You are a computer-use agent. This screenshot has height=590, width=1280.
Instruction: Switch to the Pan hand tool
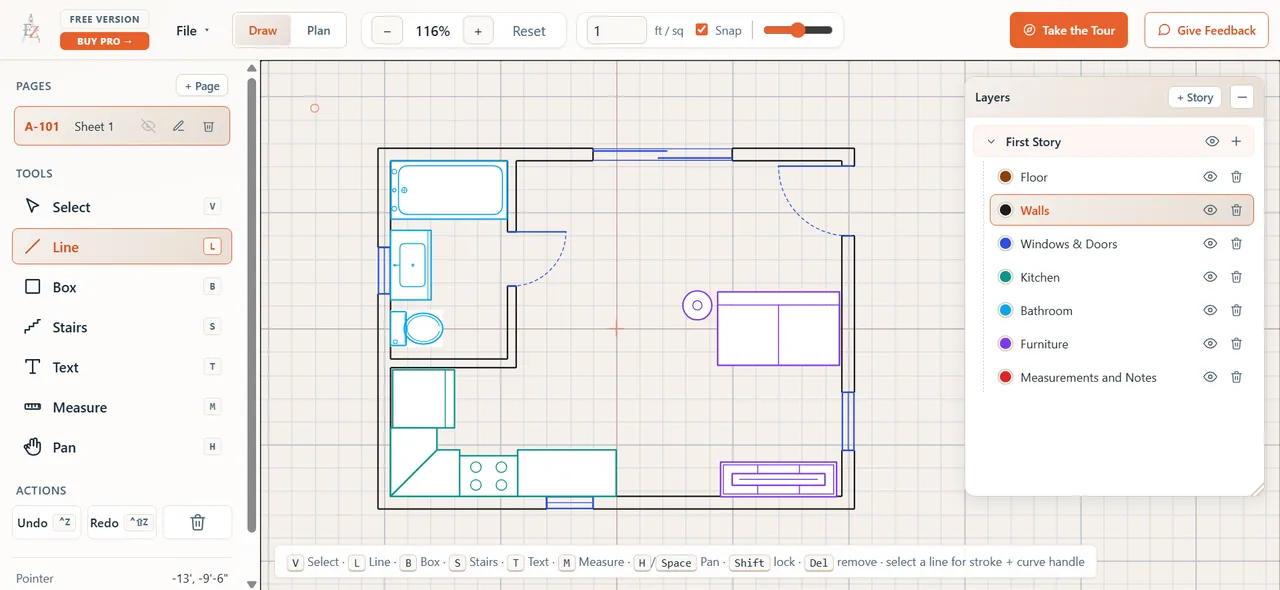(122, 447)
